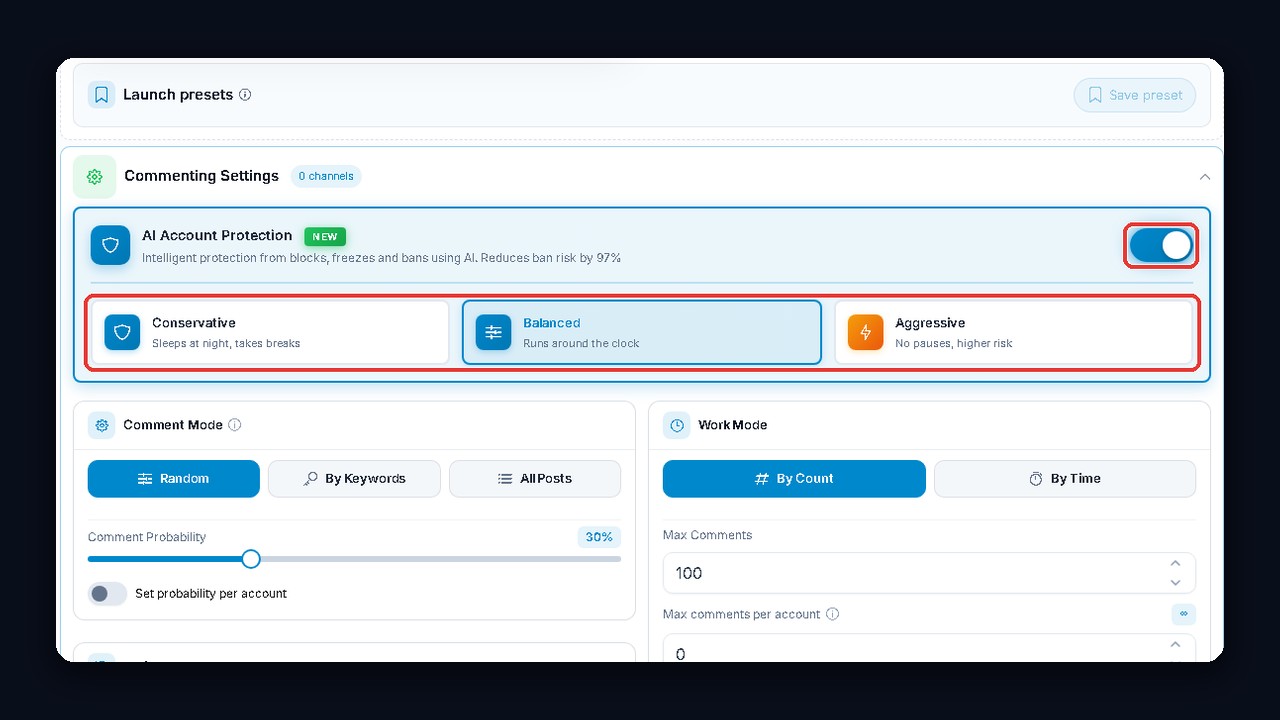Enable Set probability per account toggle
This screenshot has width=1280, height=720.
(107, 594)
